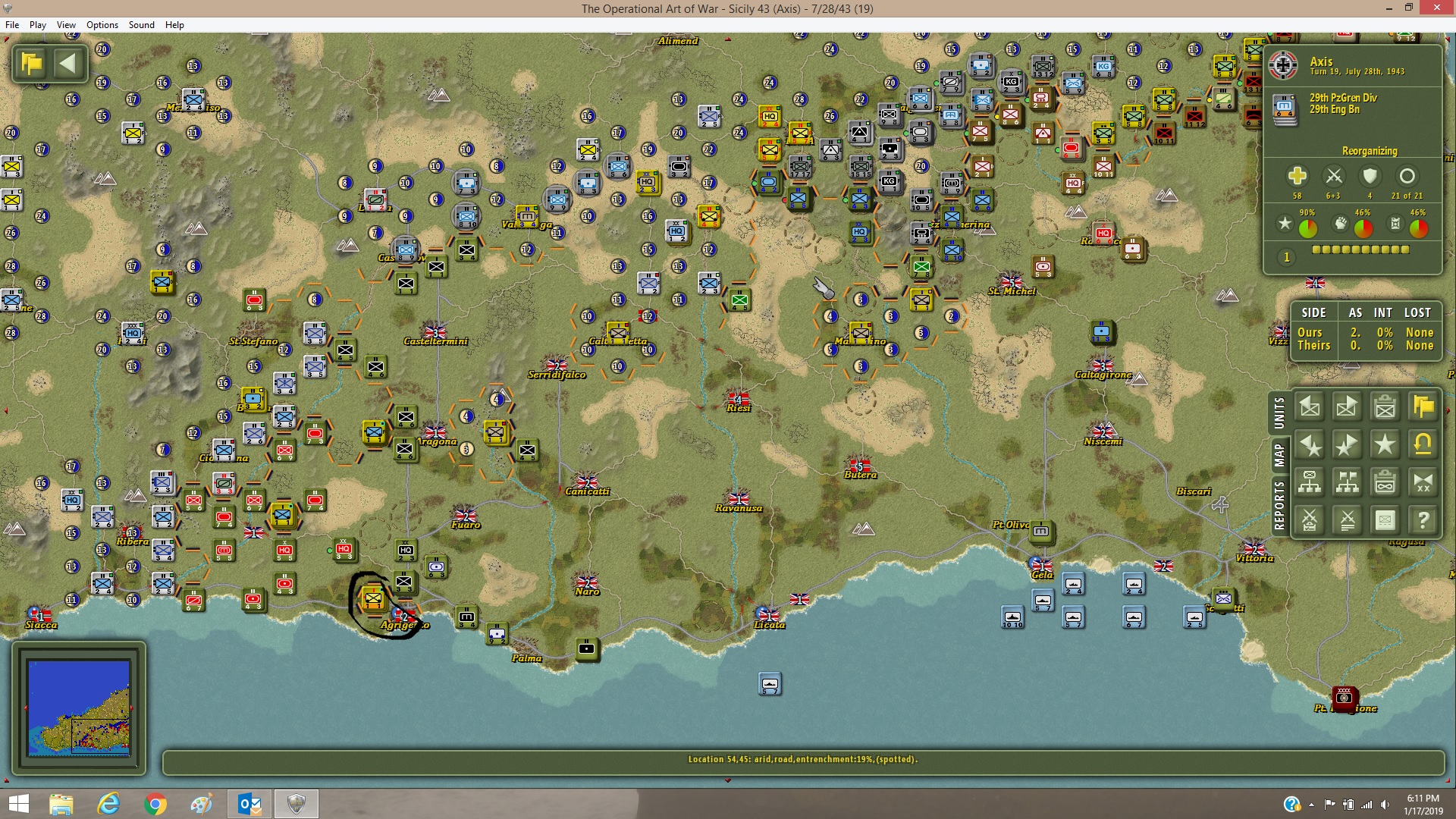Screen dimensions: 1456x819
Task: Open unit hierarchy organization chart icon
Action: 1310,482
